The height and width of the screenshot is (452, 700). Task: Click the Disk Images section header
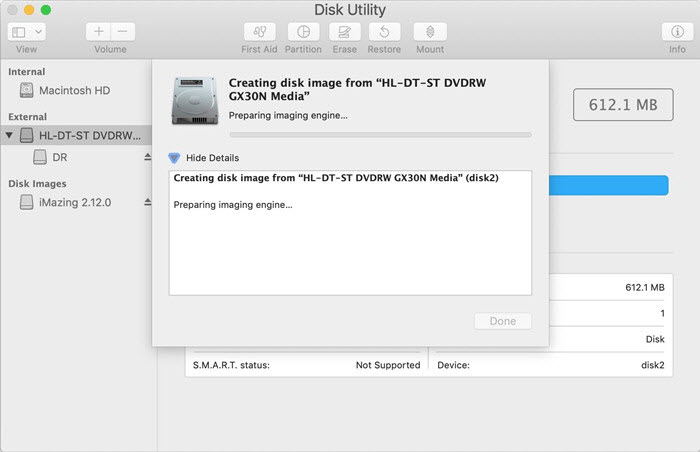[38, 184]
